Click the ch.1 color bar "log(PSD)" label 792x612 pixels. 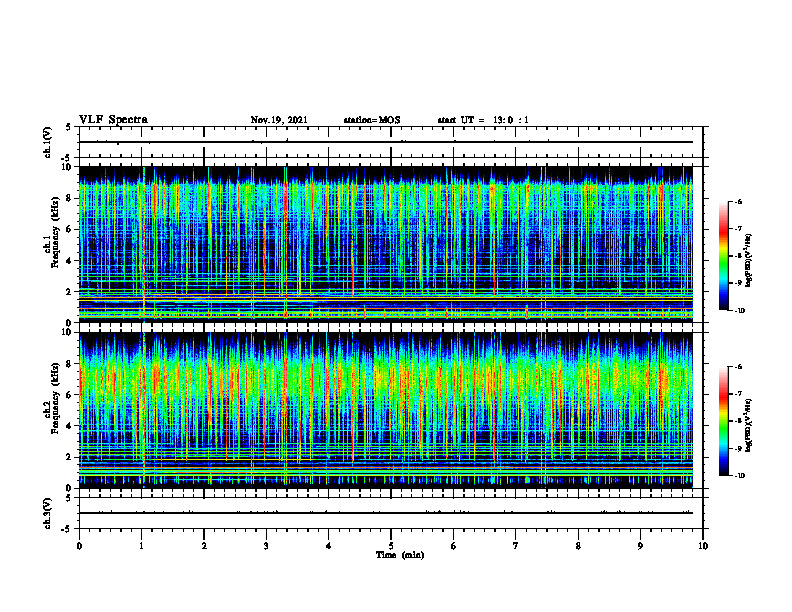click(x=749, y=260)
